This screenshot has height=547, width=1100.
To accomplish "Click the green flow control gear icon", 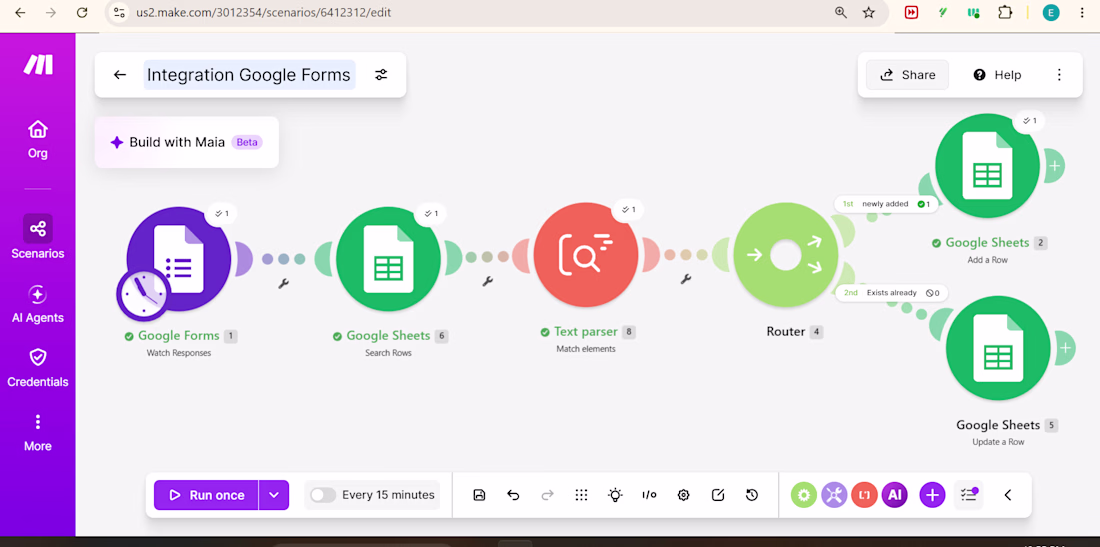I will click(804, 495).
